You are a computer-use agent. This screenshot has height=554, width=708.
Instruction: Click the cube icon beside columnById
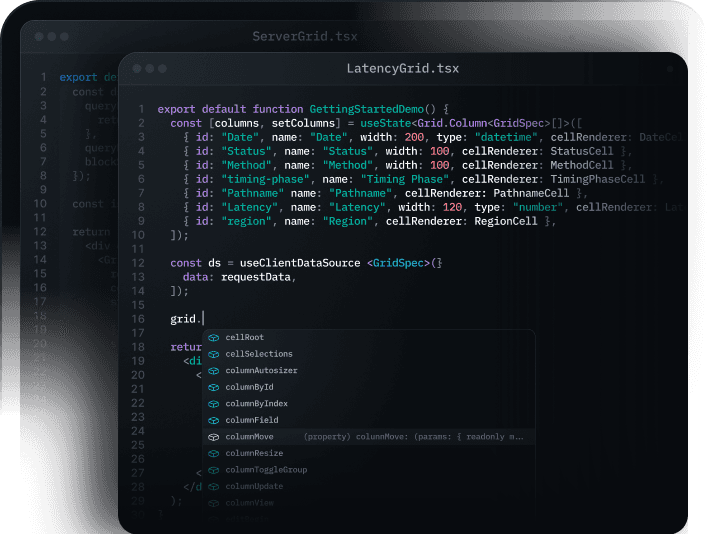pos(214,387)
